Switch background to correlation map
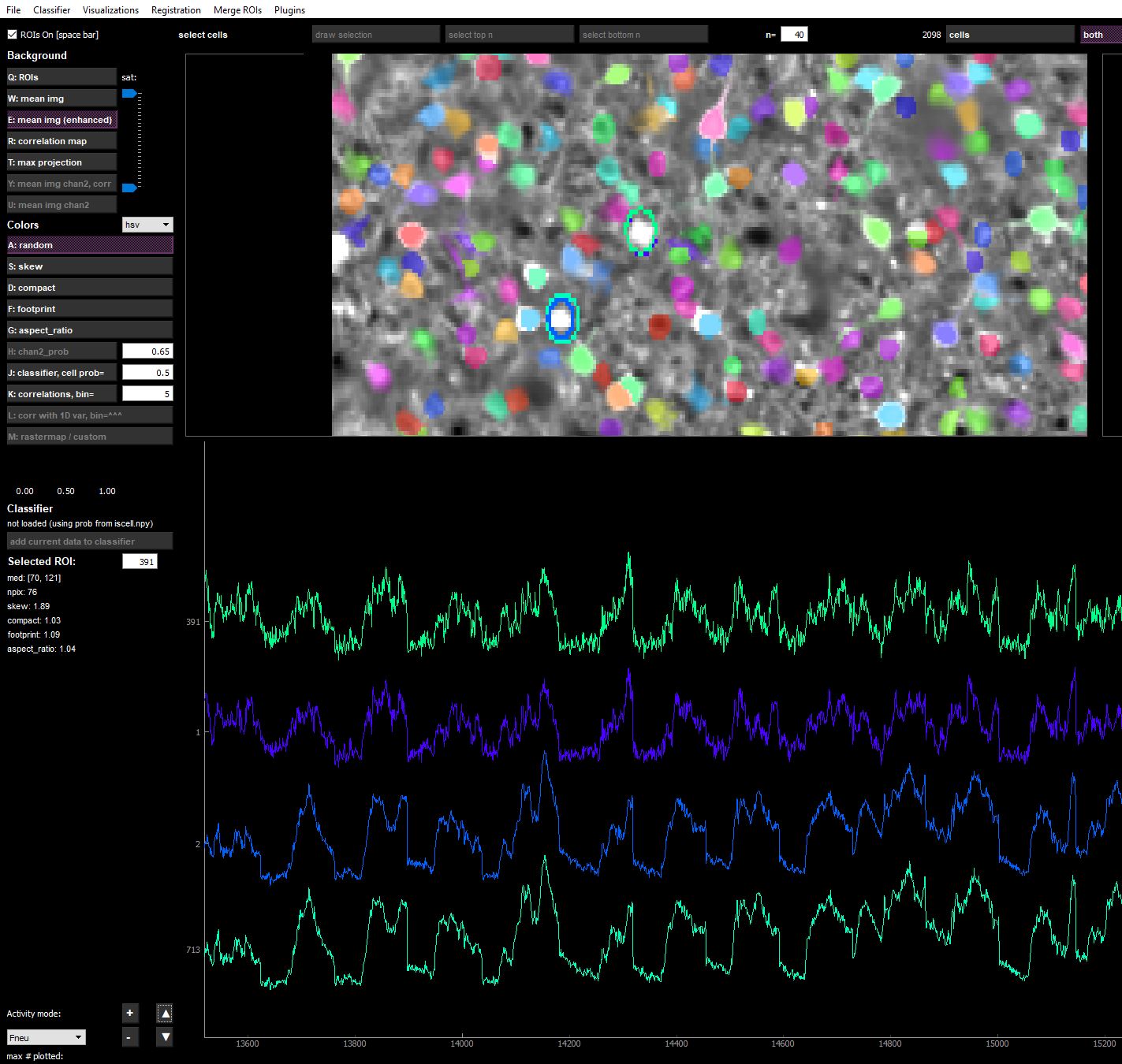 61,140
